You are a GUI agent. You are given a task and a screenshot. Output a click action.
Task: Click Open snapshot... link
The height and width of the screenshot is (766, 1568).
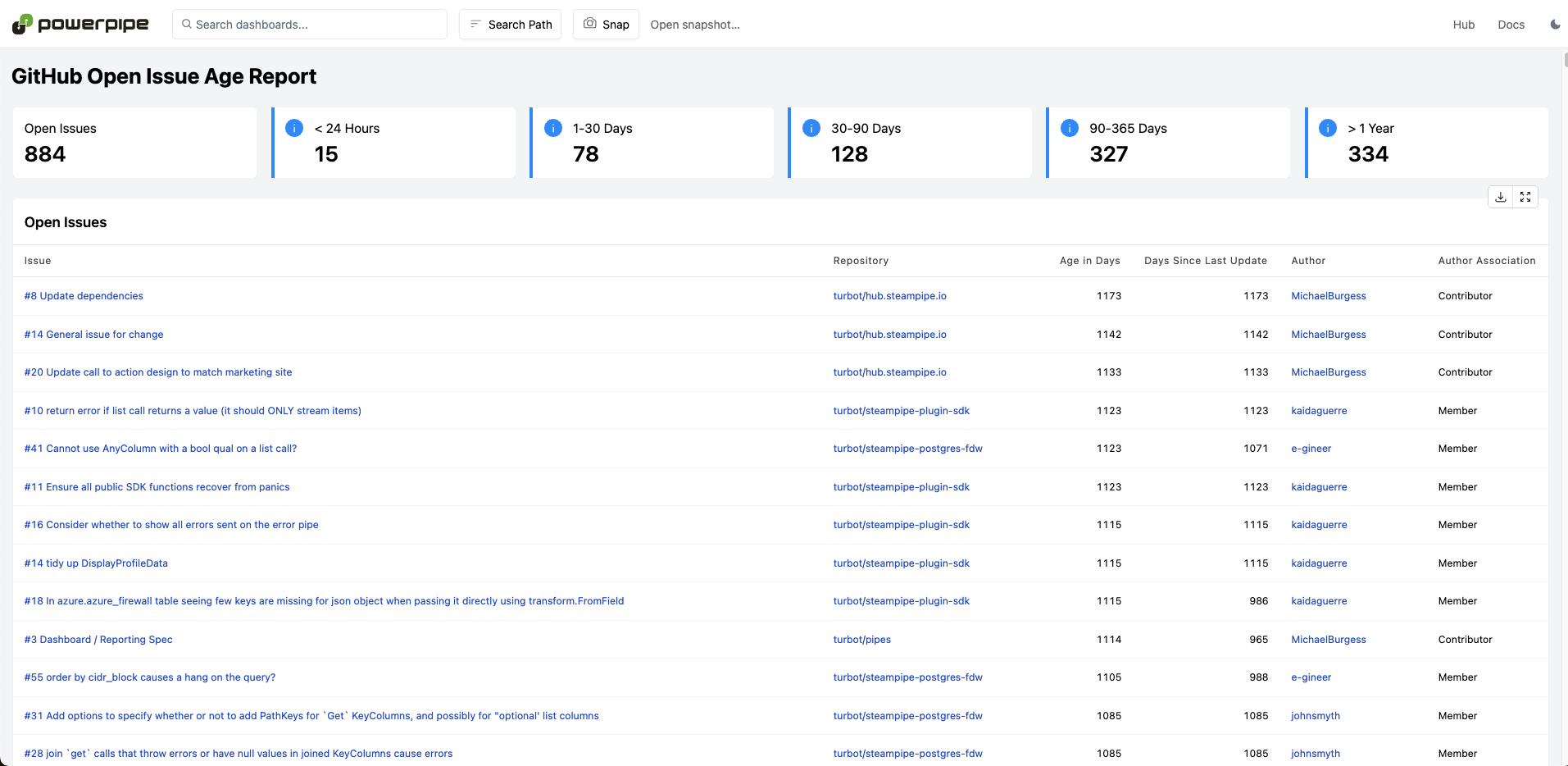tap(695, 25)
